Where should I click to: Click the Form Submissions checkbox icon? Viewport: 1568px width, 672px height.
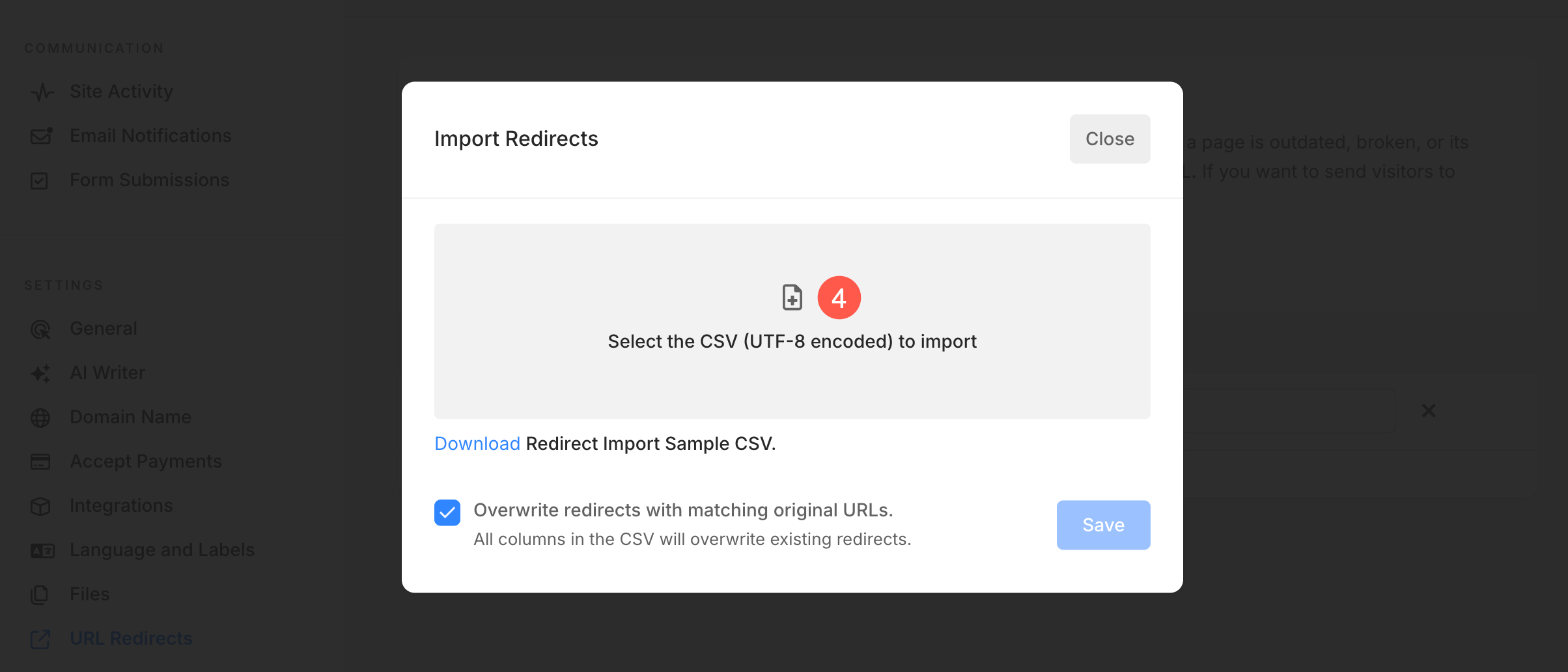click(40, 180)
